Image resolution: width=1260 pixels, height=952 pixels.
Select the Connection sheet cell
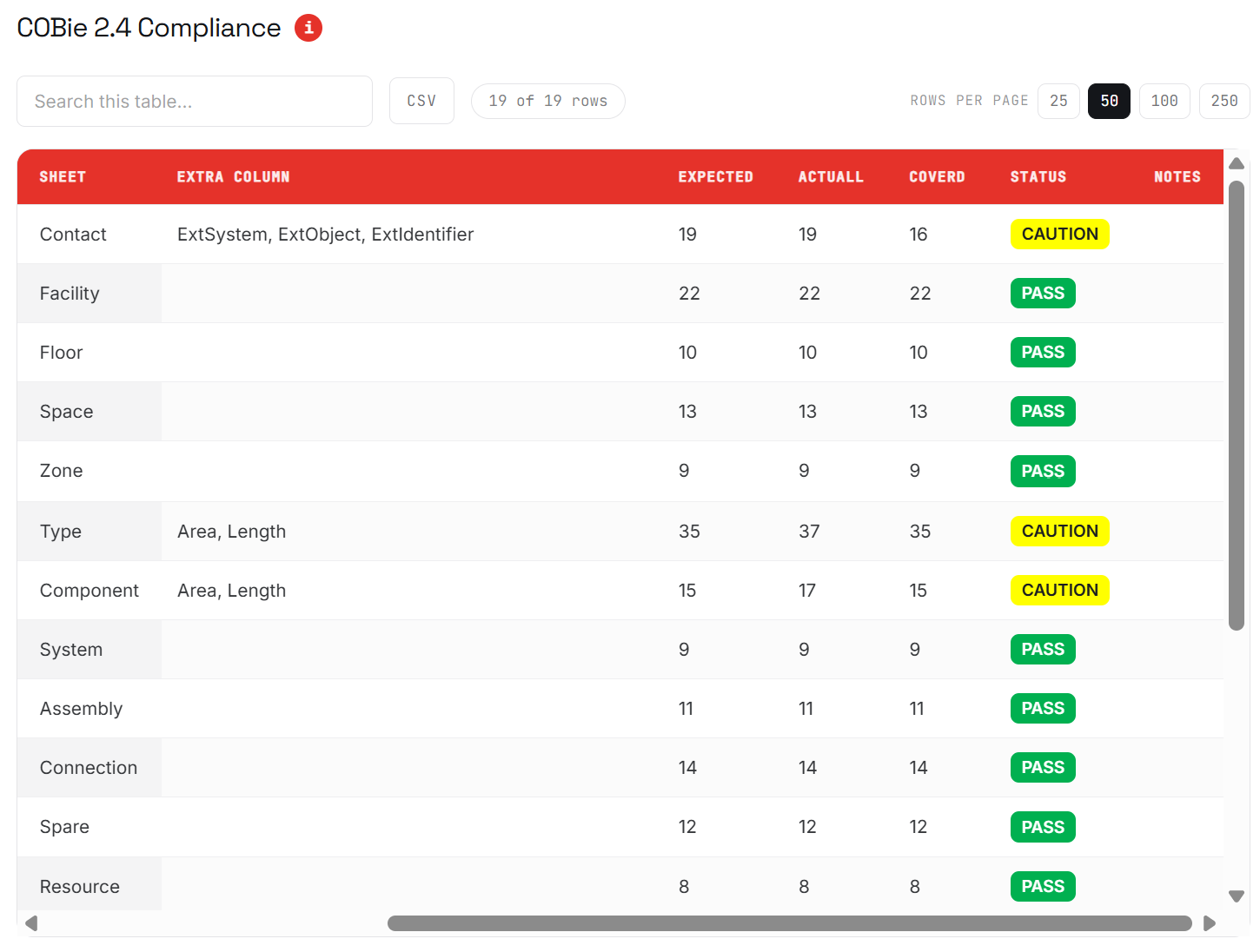90,768
